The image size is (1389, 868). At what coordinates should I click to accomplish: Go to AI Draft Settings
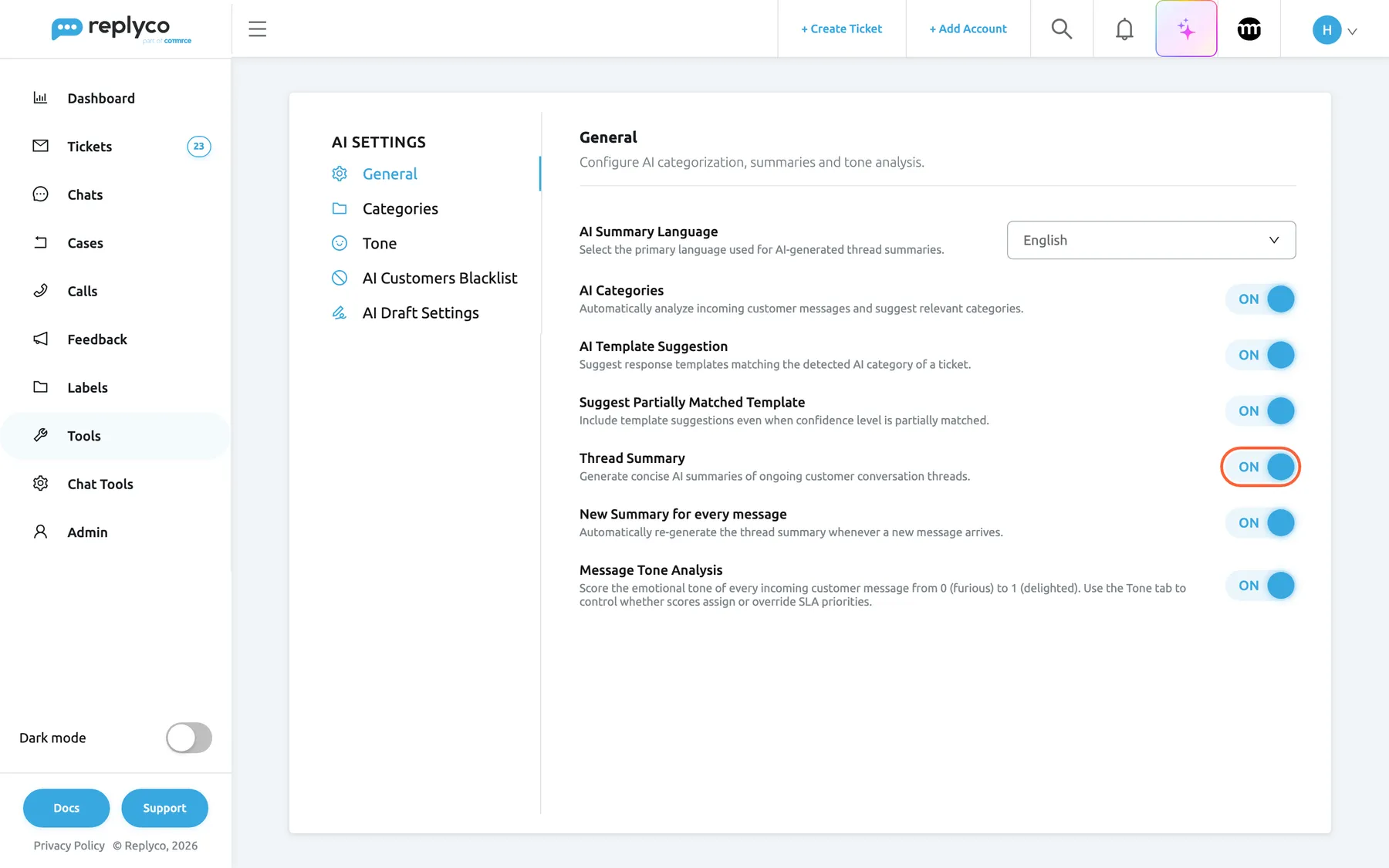click(x=421, y=312)
